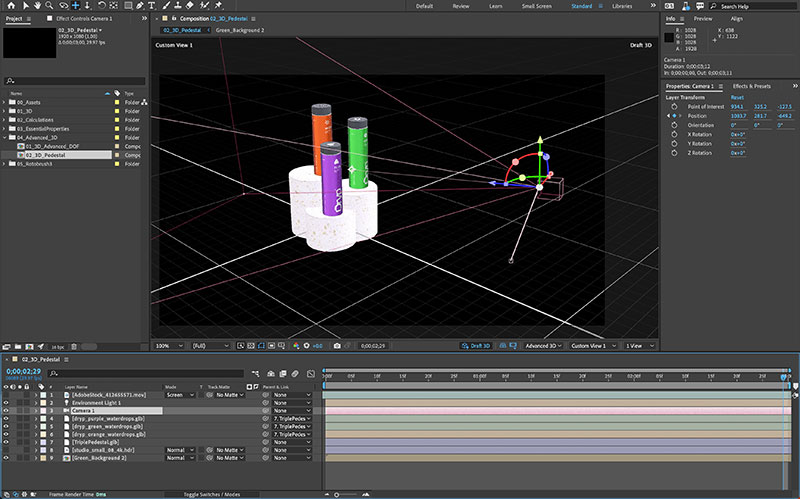Screen dimensions: 800x499
Task: Expand the Camera 1 layer properties
Action: (x=36, y=411)
